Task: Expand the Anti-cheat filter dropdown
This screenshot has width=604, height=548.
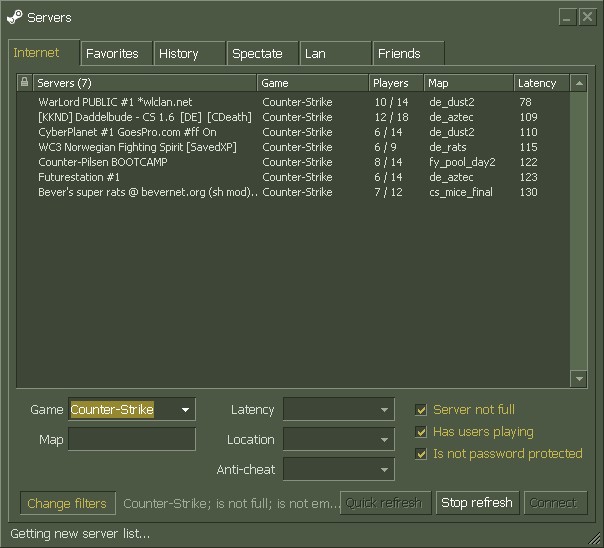Action: click(339, 469)
